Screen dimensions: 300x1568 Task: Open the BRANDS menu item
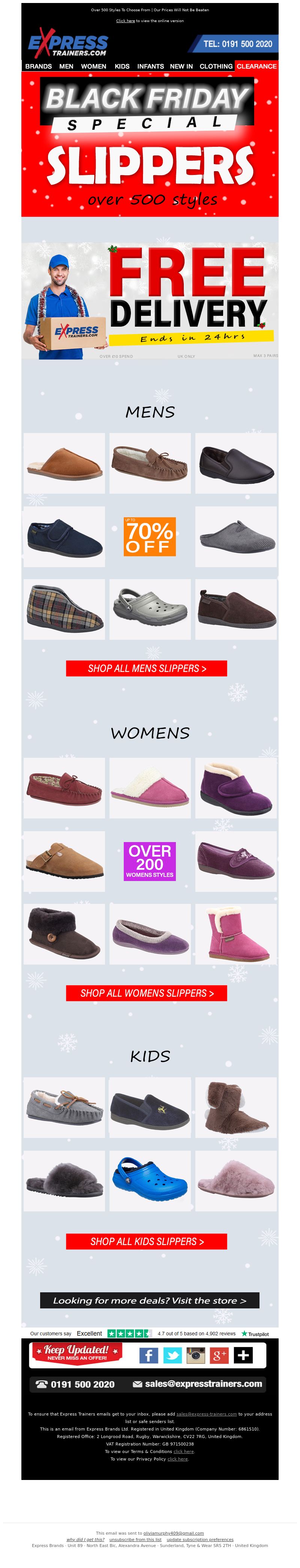38,66
